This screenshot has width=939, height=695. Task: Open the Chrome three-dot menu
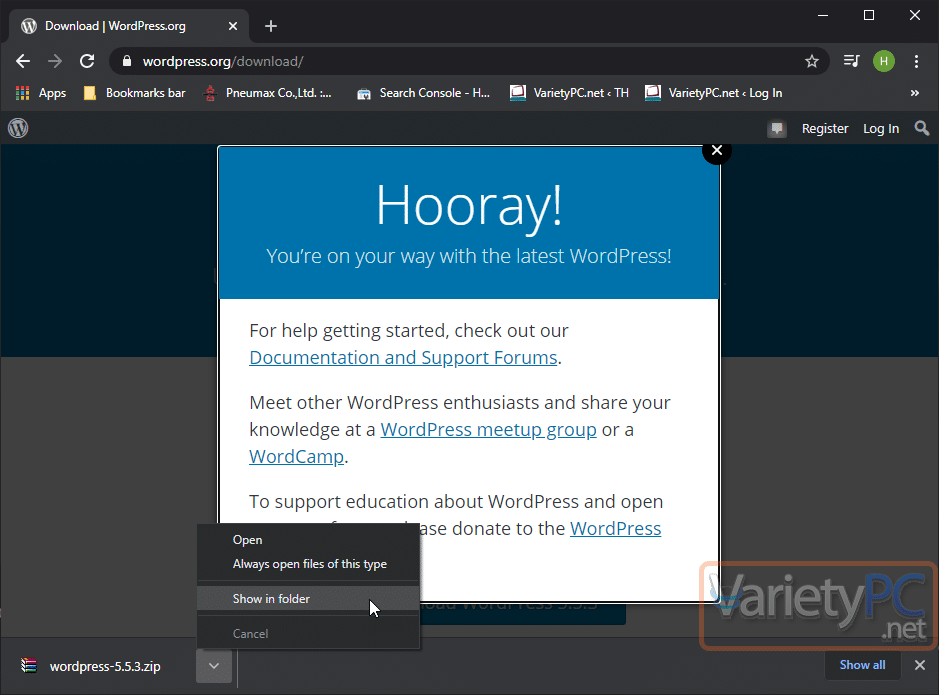pos(916,61)
